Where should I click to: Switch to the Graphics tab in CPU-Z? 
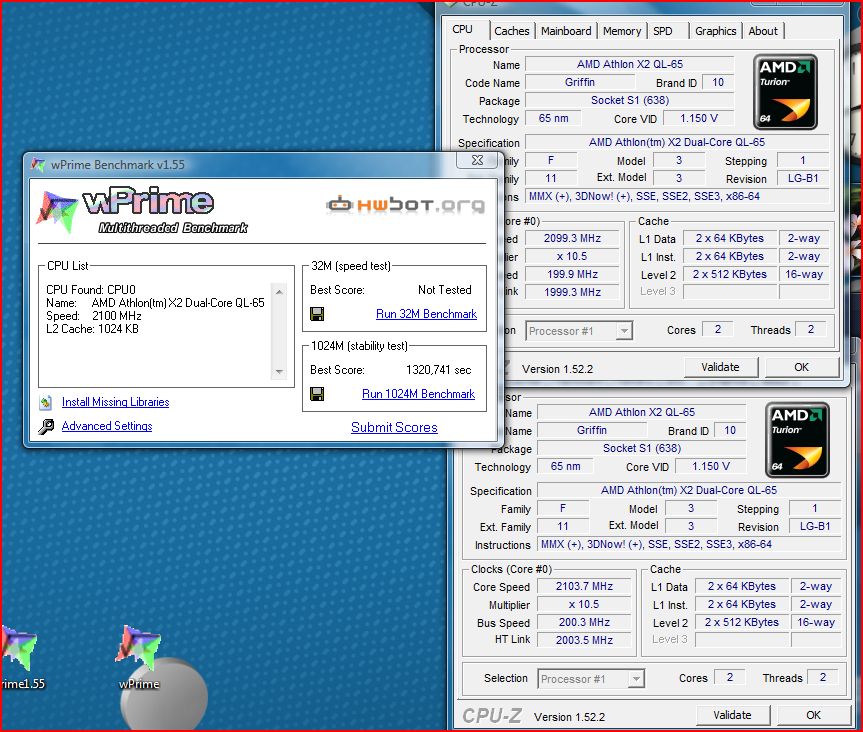point(715,31)
